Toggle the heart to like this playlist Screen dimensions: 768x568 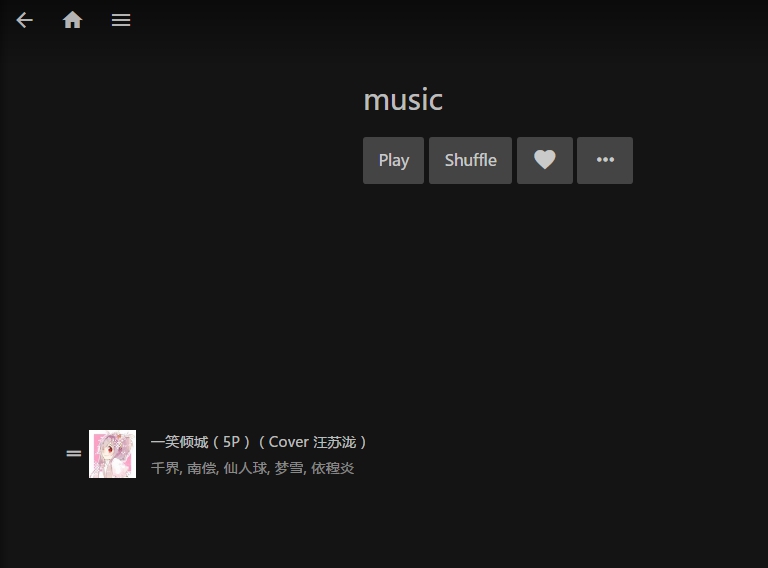click(x=545, y=160)
